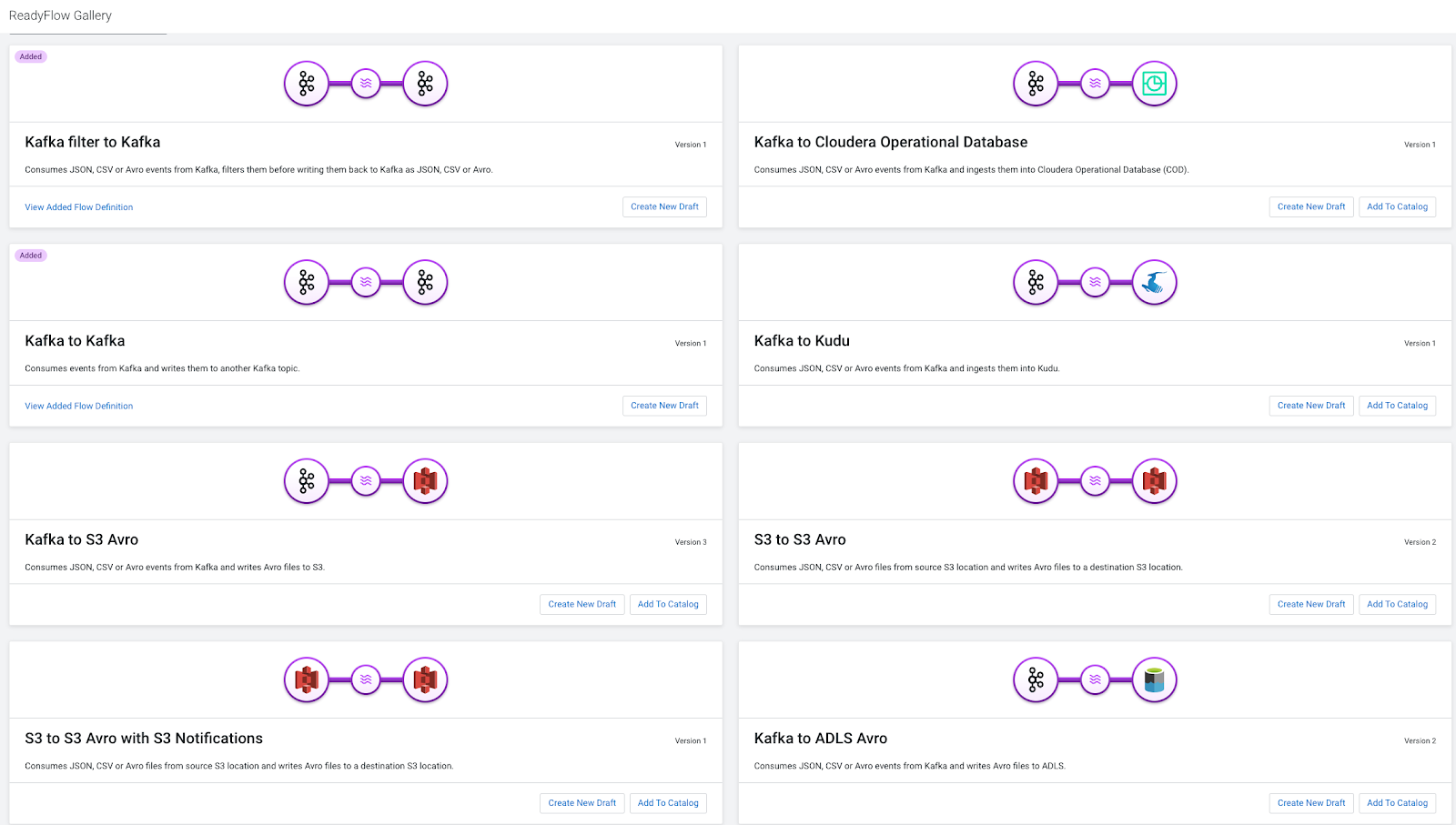Click Kafka source icon in Kafka to Kudu card
This screenshot has height=825, width=1456.
1036,283
